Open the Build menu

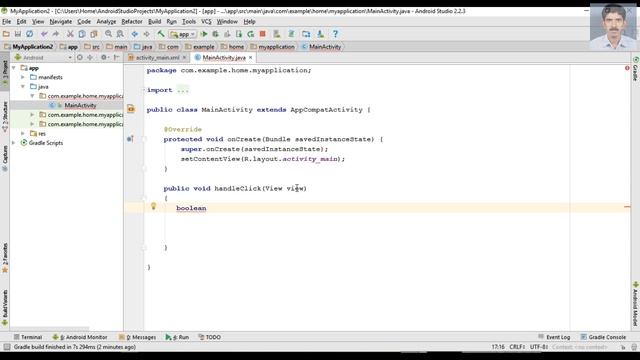(x=154, y=22)
